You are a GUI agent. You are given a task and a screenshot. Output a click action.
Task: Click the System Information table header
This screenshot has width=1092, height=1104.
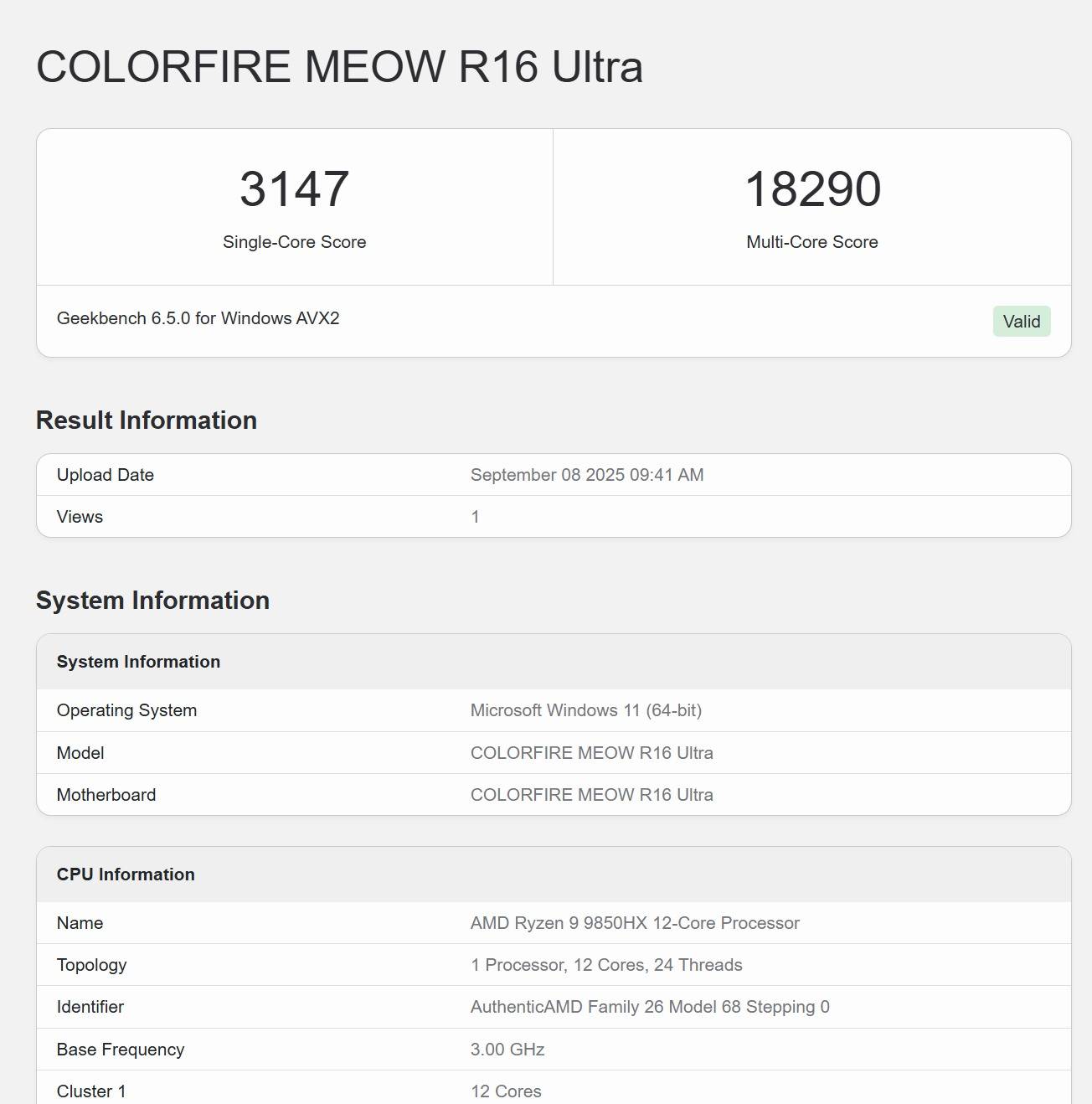coord(138,662)
